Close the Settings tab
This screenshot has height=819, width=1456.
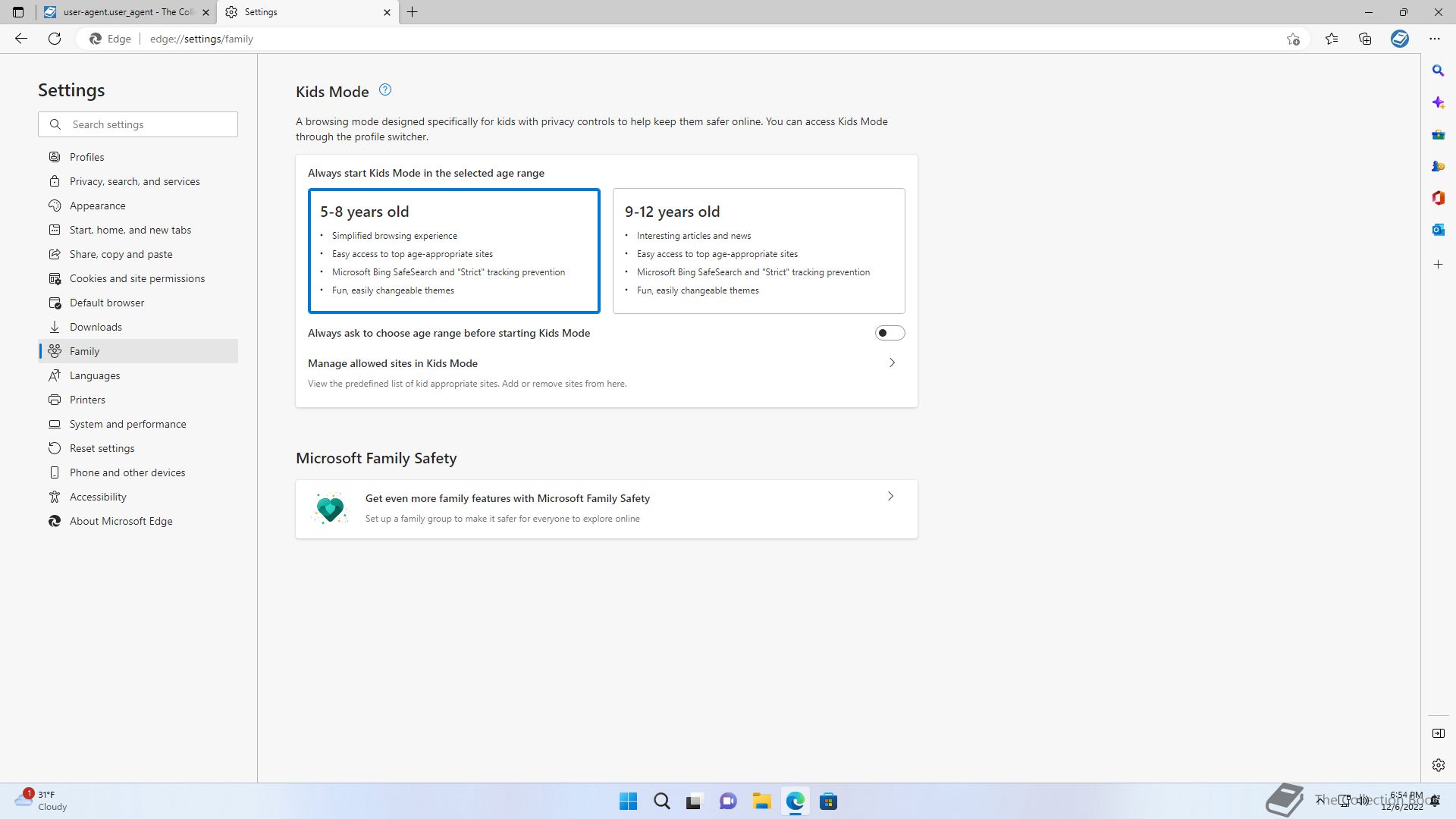[x=387, y=12]
